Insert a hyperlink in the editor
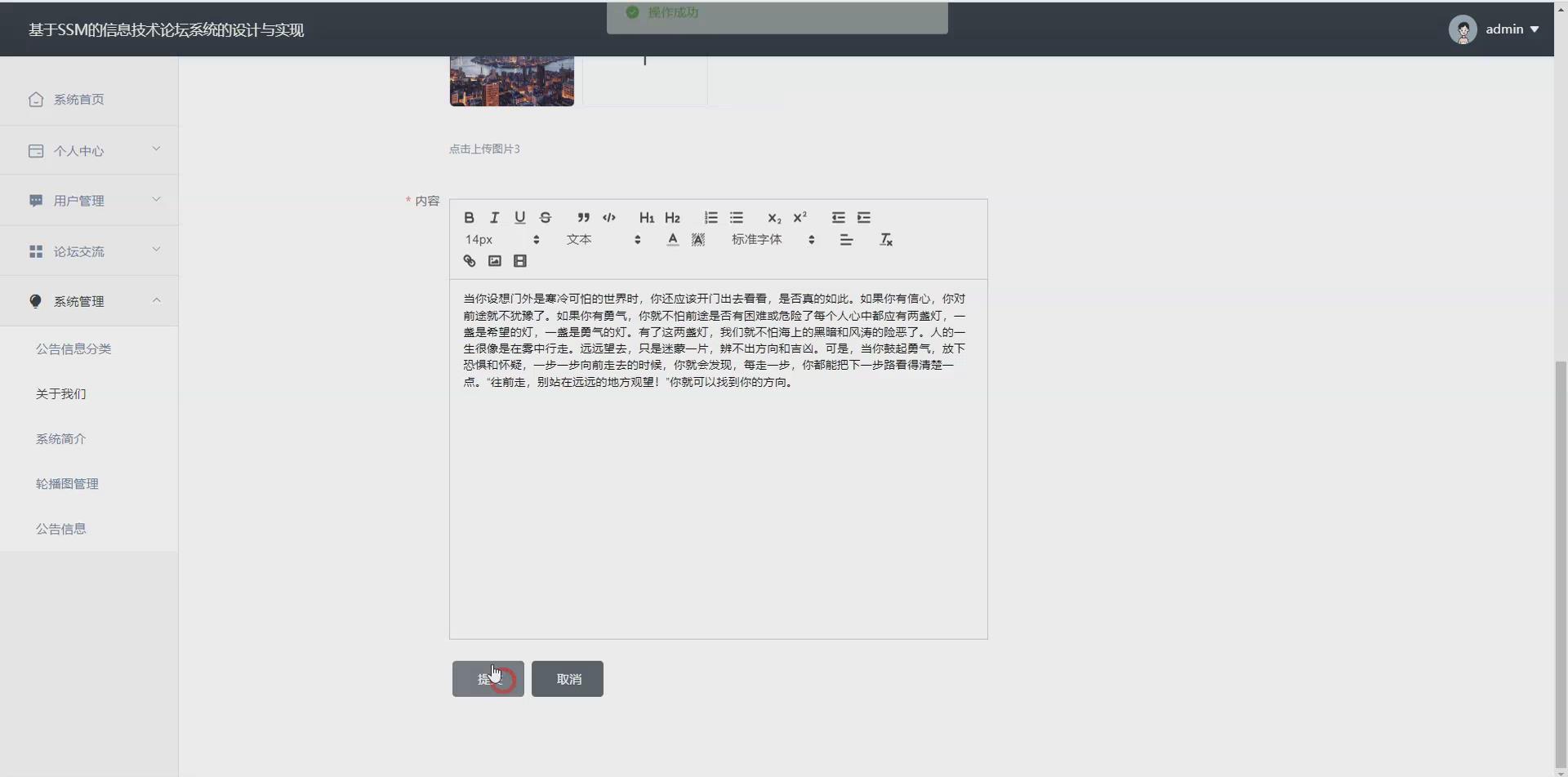 (469, 260)
